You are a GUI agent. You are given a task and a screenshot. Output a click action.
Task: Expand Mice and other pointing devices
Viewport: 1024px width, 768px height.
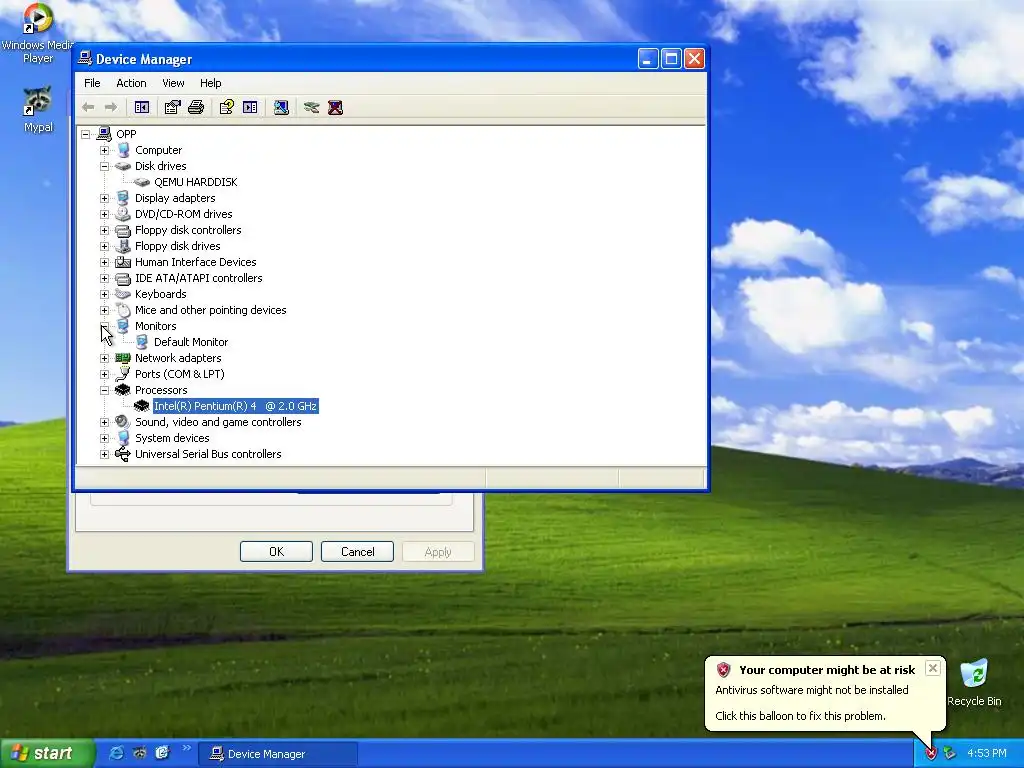click(104, 310)
